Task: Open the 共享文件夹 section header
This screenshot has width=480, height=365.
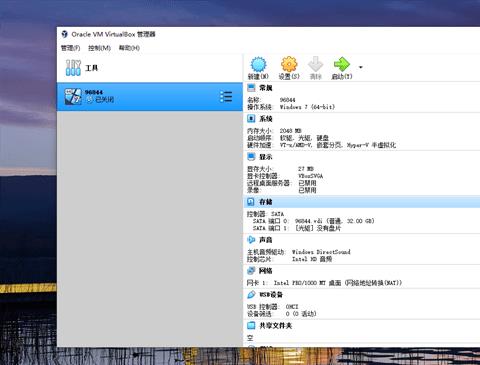Action: 276,326
